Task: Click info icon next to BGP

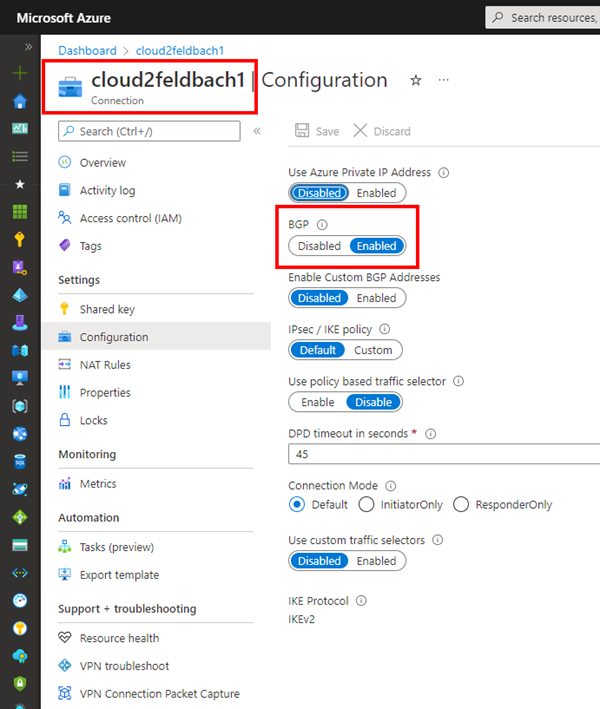Action: click(x=322, y=225)
